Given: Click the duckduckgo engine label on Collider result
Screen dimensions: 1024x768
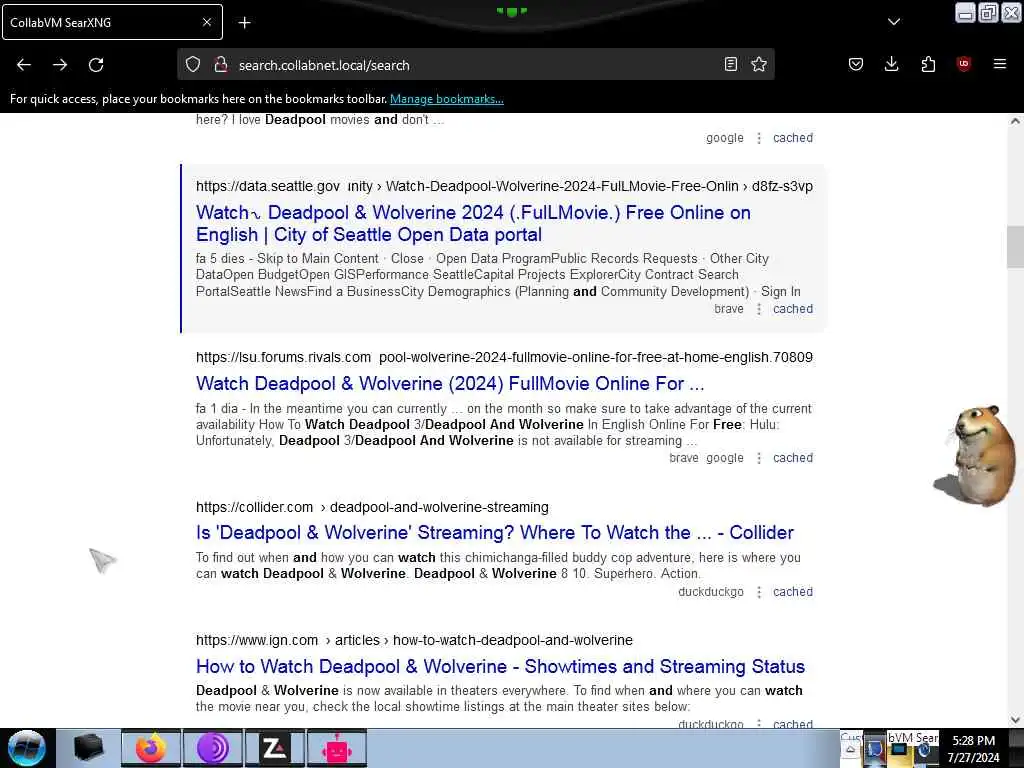Looking at the screenshot, I should point(711,592).
